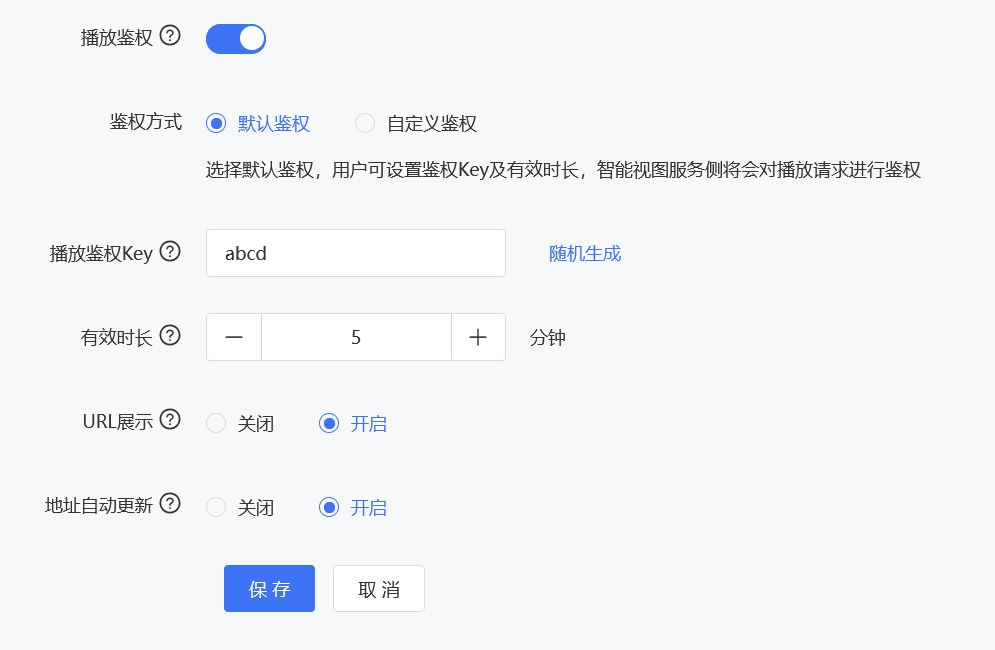Select 默认鉴权 radio option

pyautogui.click(x=216, y=123)
